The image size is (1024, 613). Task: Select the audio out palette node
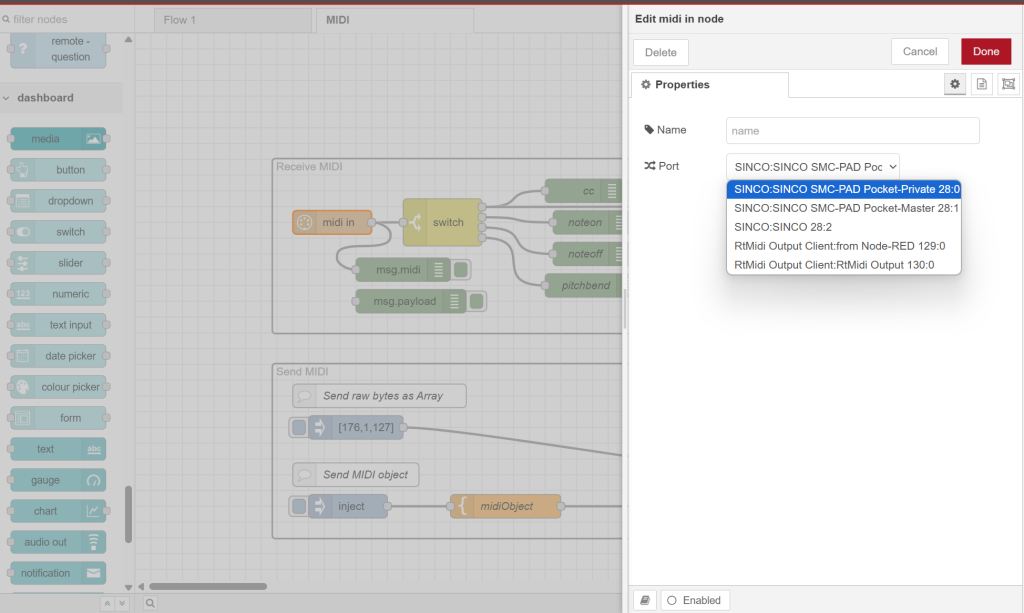(58, 542)
